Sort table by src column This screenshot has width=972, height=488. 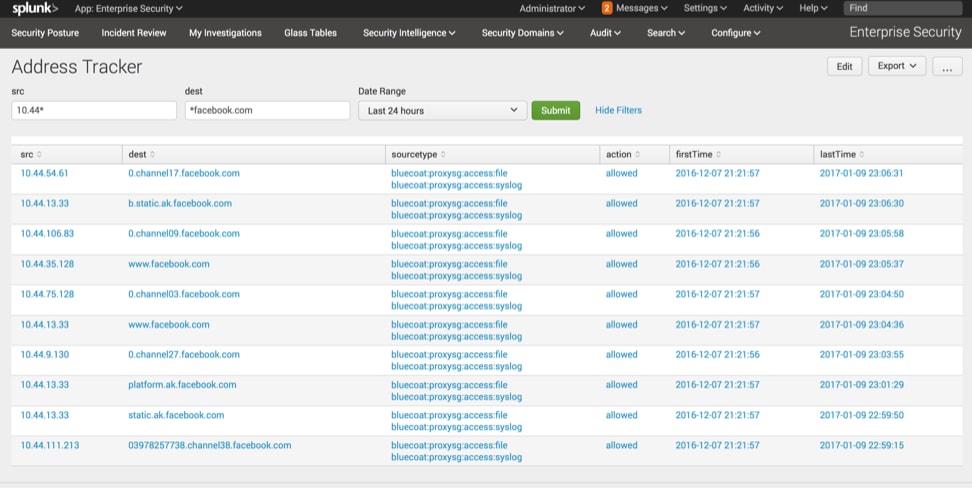coord(31,154)
